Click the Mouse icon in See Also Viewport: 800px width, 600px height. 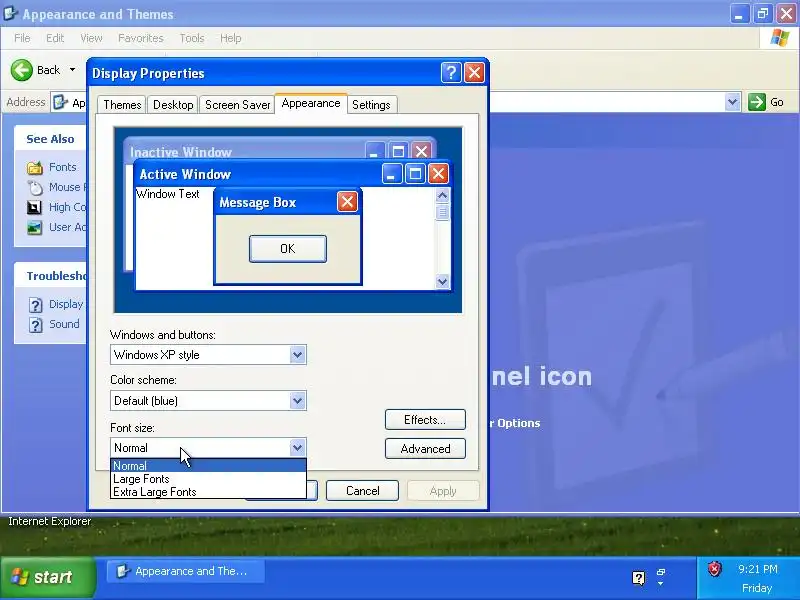pyautogui.click(x=35, y=187)
